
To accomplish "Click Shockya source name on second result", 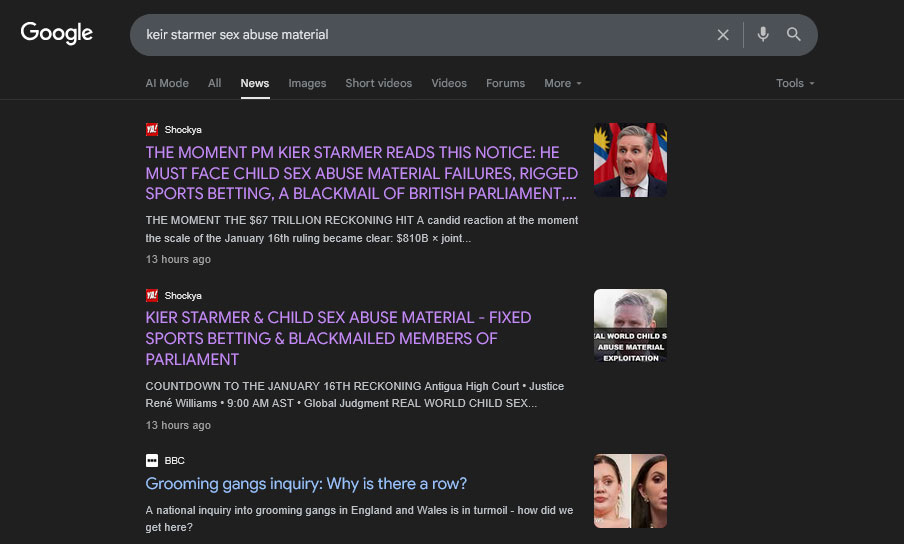I will (183, 296).
